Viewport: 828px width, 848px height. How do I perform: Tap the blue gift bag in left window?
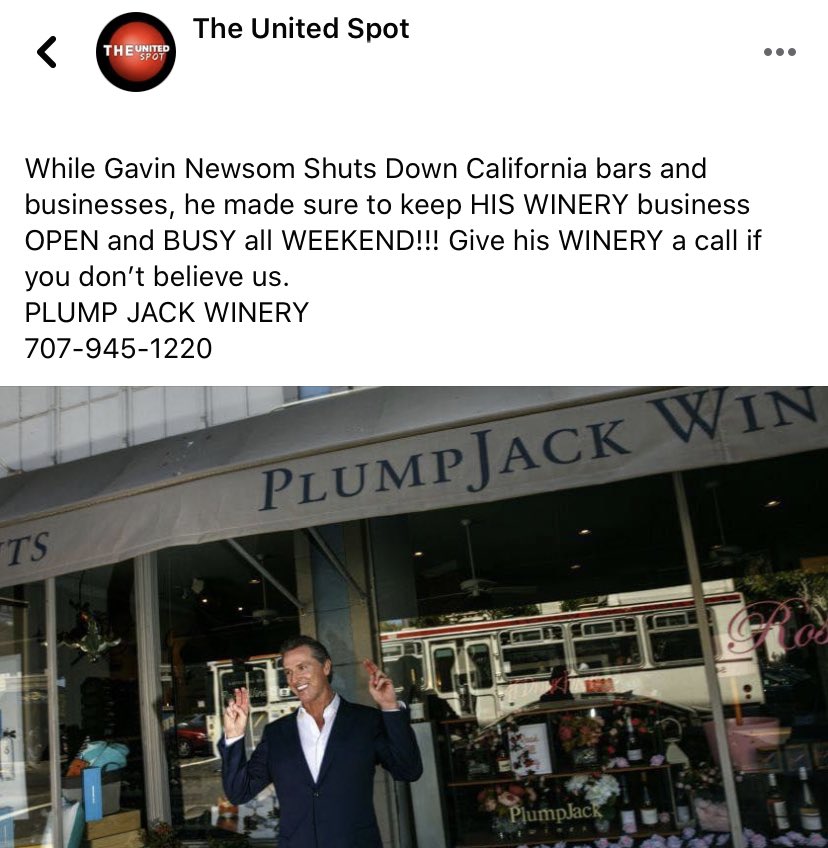[92, 793]
